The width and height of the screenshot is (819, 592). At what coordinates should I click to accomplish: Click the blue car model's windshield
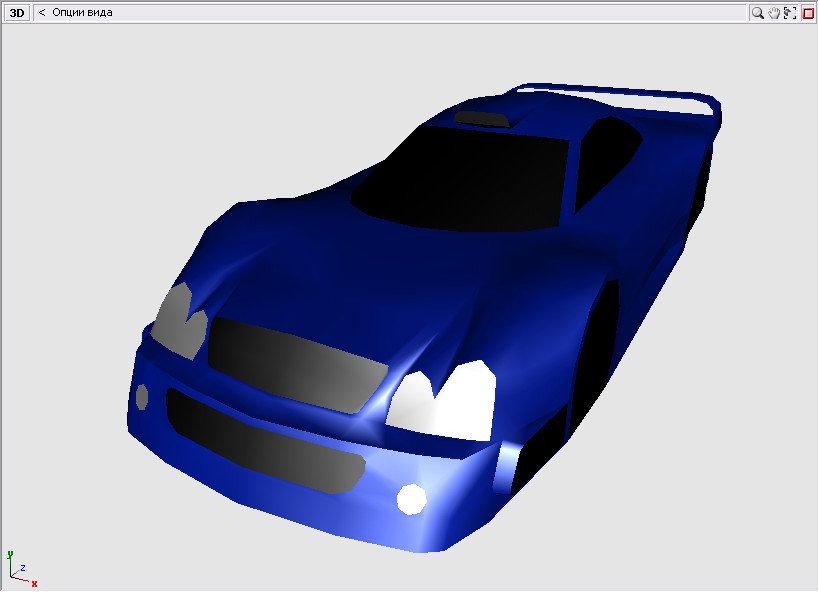click(x=462, y=180)
